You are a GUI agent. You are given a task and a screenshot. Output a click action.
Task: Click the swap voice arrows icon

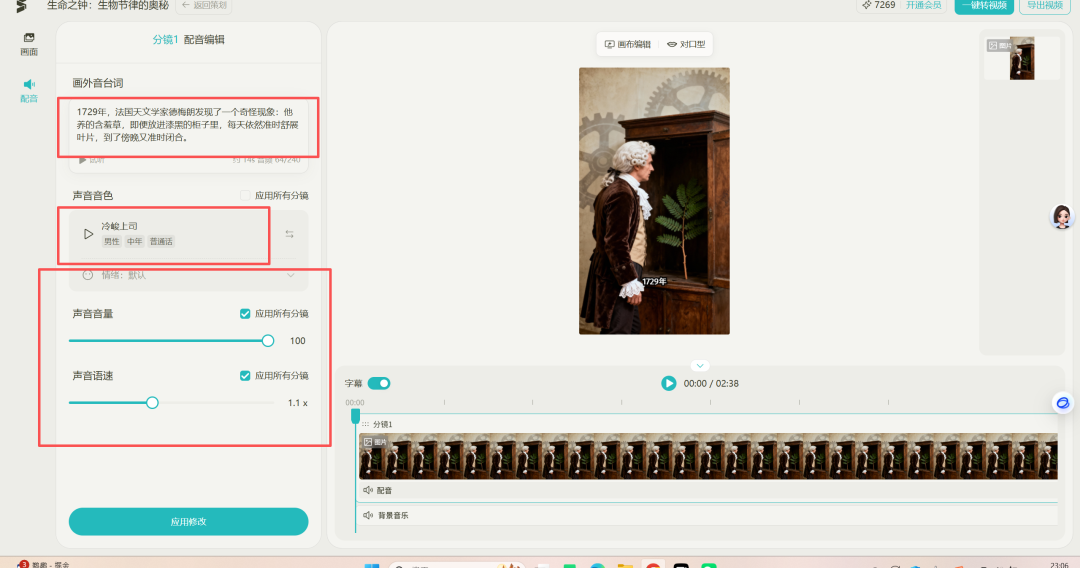(289, 234)
